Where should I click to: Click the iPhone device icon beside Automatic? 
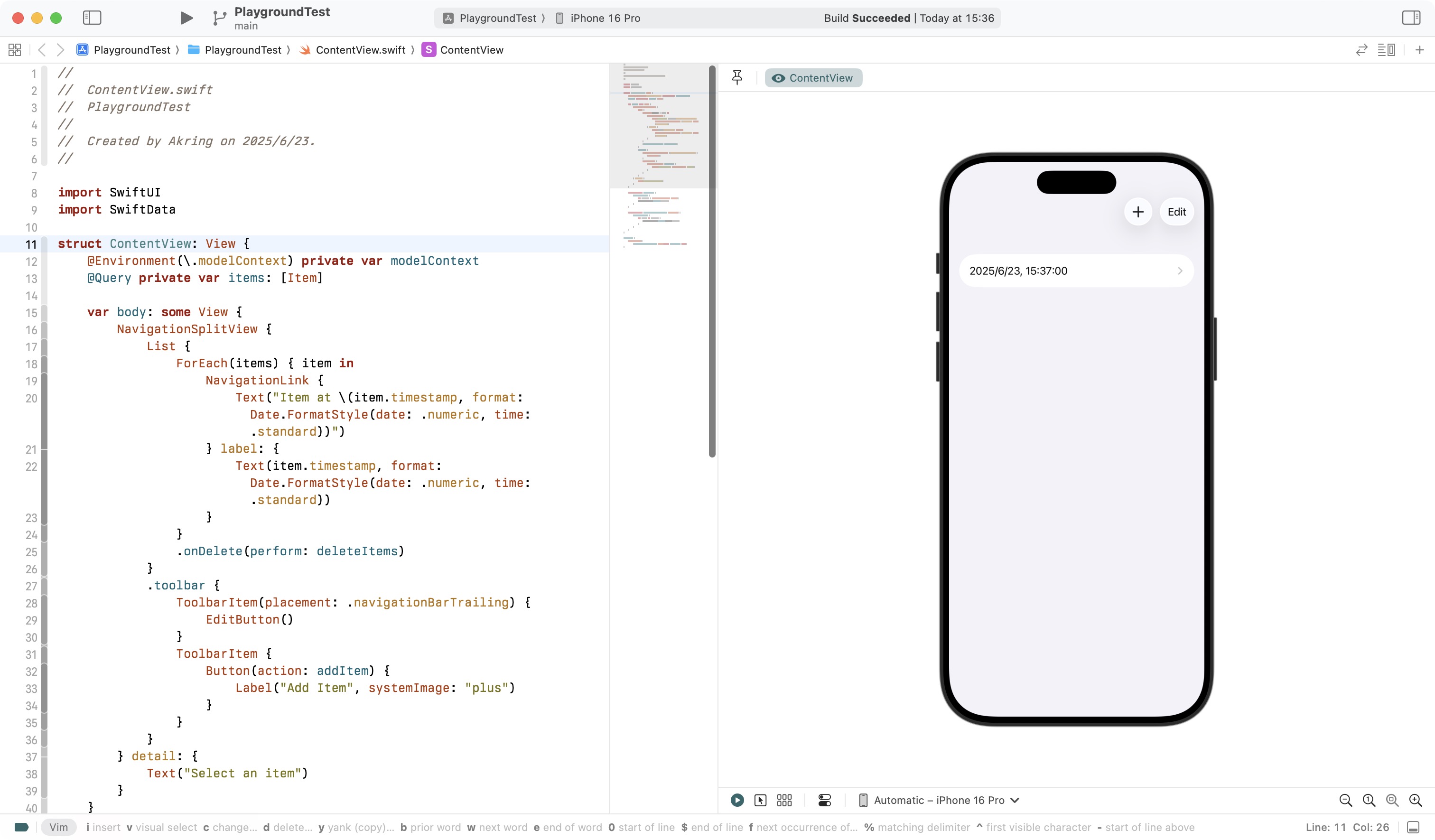[x=863, y=801]
